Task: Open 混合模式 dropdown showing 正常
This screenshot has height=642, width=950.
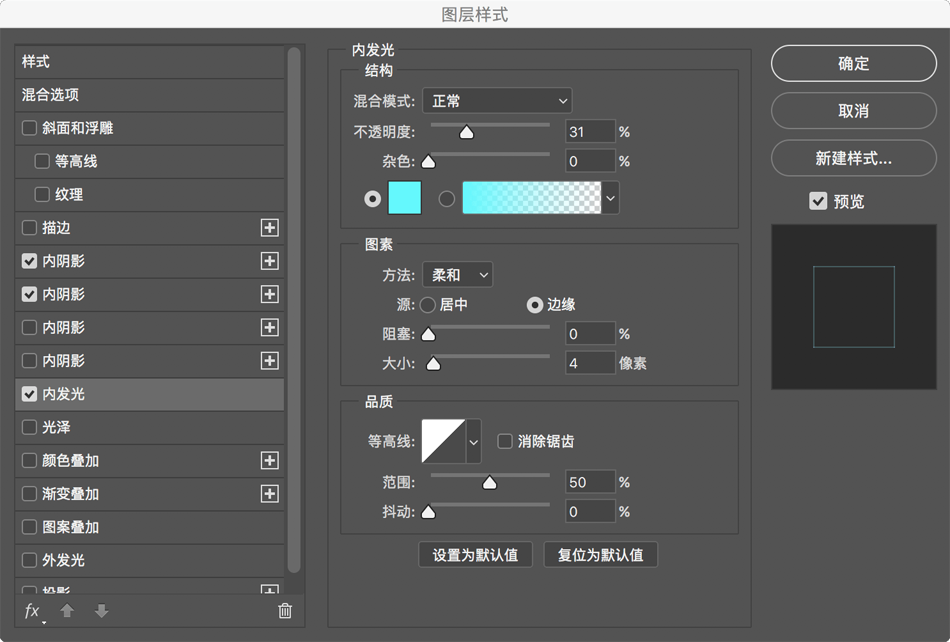Action: 497,101
